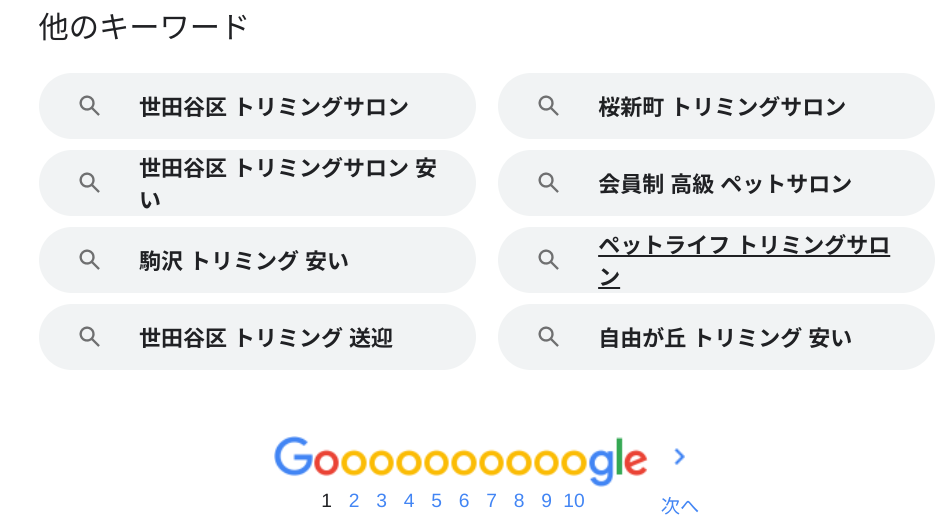The height and width of the screenshot is (515, 942).
Task: Select the 自由が丘 トリミング 安い suggestion
Action: [724, 338]
